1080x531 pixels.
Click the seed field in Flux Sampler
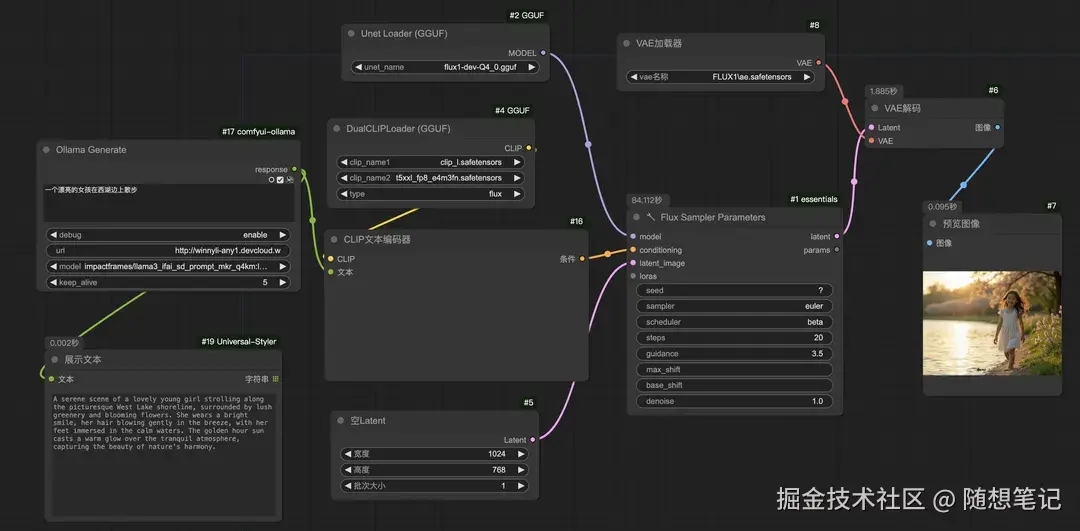[x=734, y=291]
